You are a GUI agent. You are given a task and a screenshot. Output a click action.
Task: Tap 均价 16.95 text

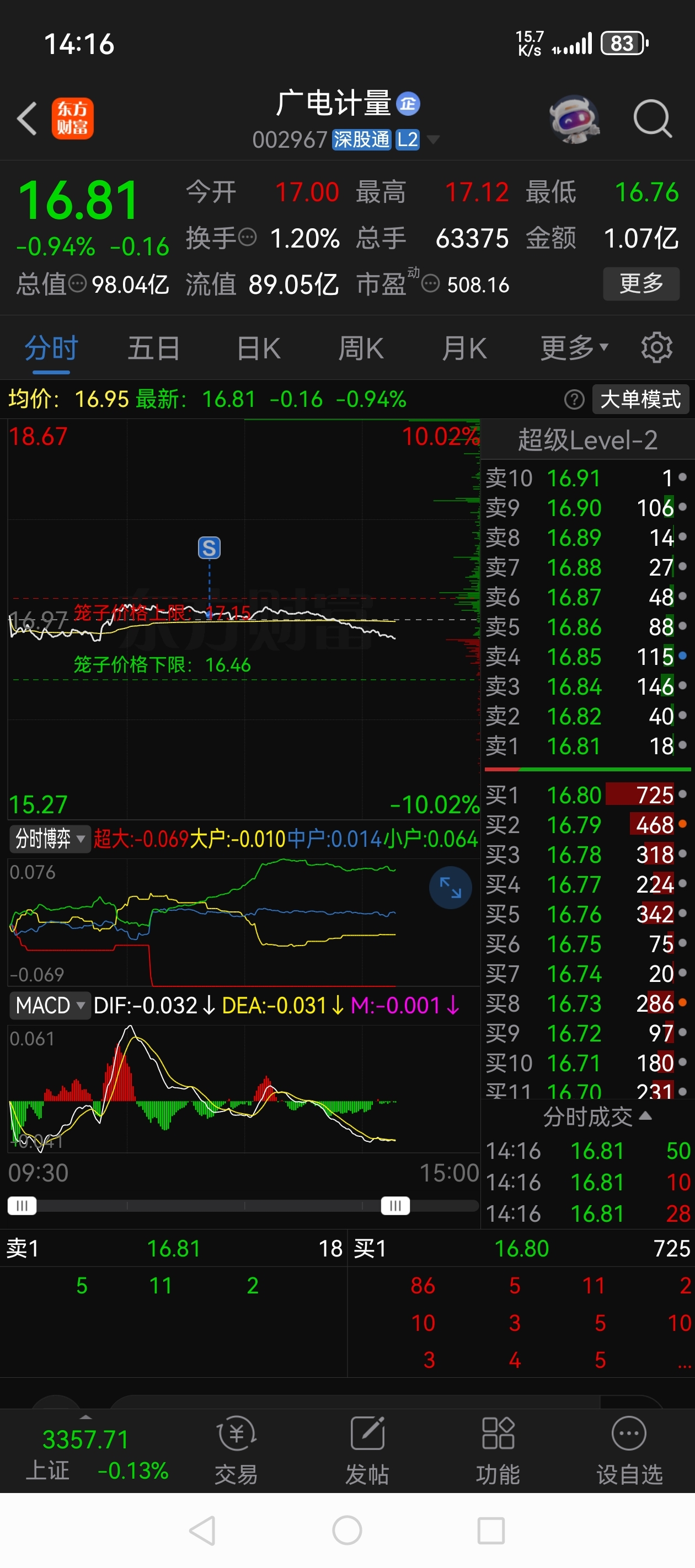point(68,399)
